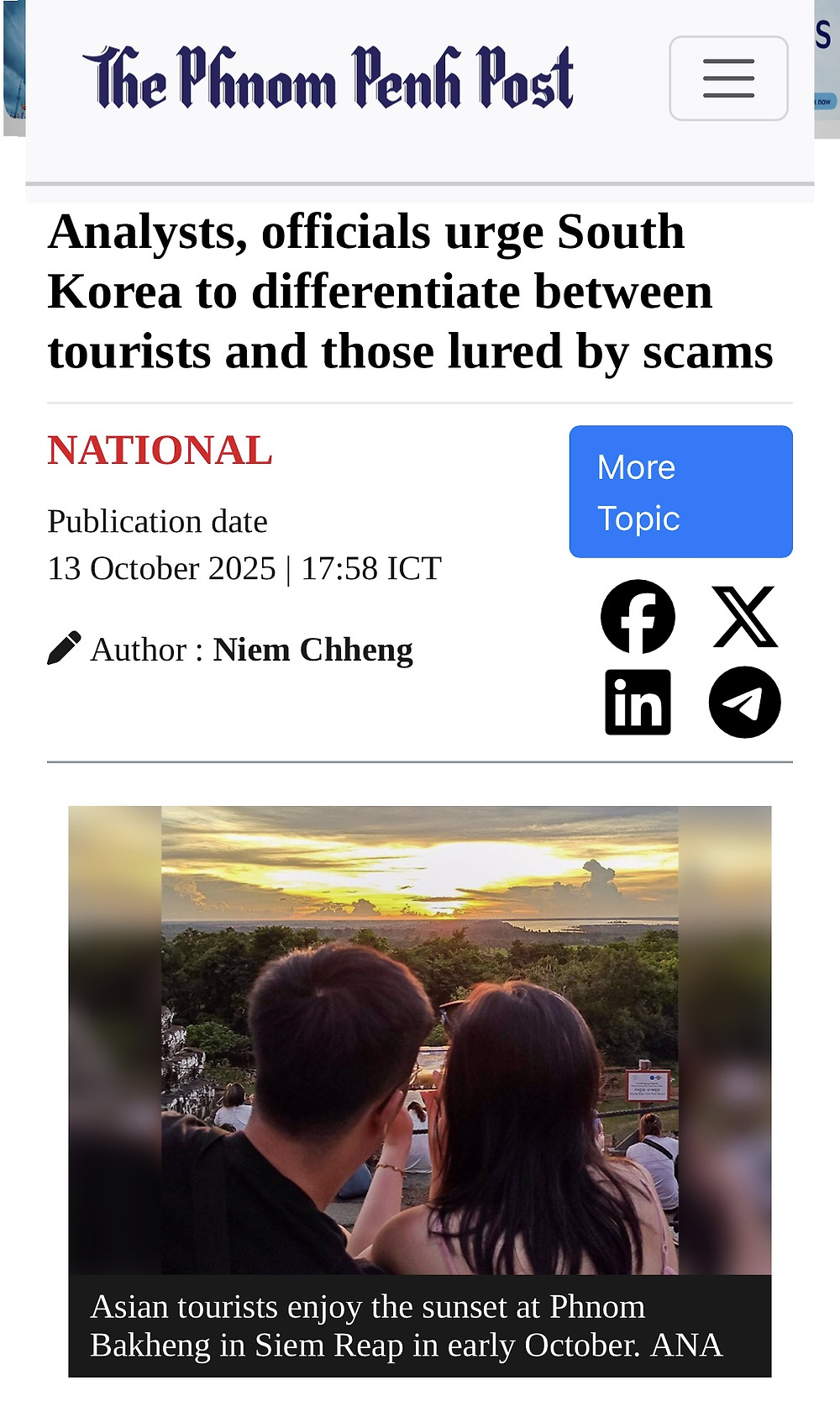840x1428 pixels.
Task: Share article on LinkedIn
Action: 638,702
